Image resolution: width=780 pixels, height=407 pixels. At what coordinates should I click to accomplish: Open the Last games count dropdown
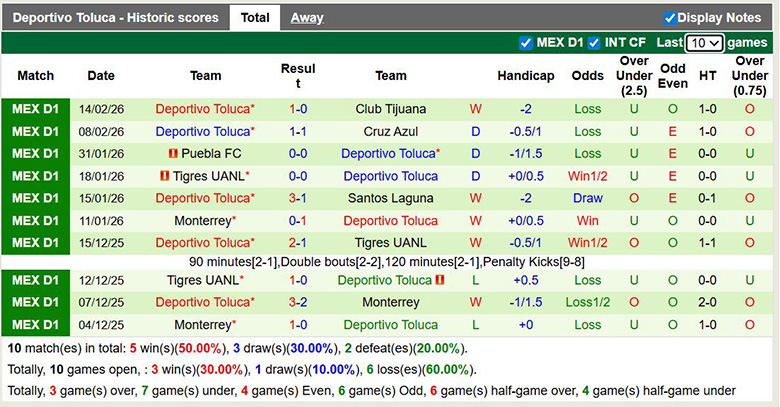(x=704, y=43)
